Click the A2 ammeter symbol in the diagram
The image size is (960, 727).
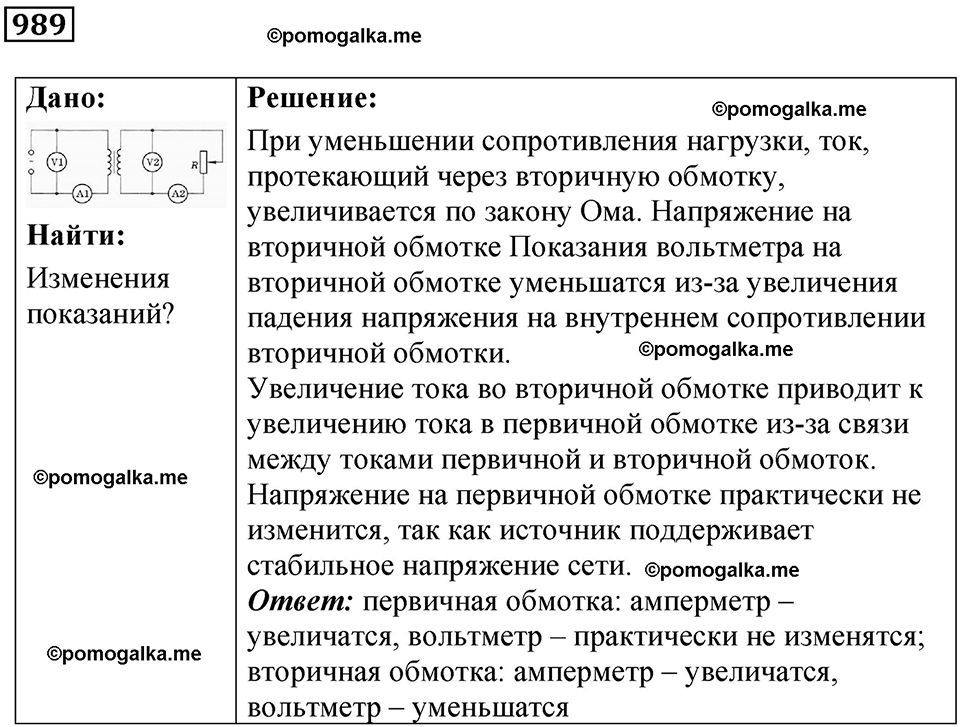click(178, 194)
